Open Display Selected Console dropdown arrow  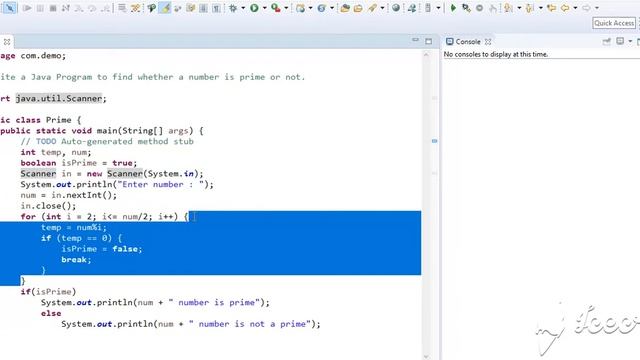630,42
